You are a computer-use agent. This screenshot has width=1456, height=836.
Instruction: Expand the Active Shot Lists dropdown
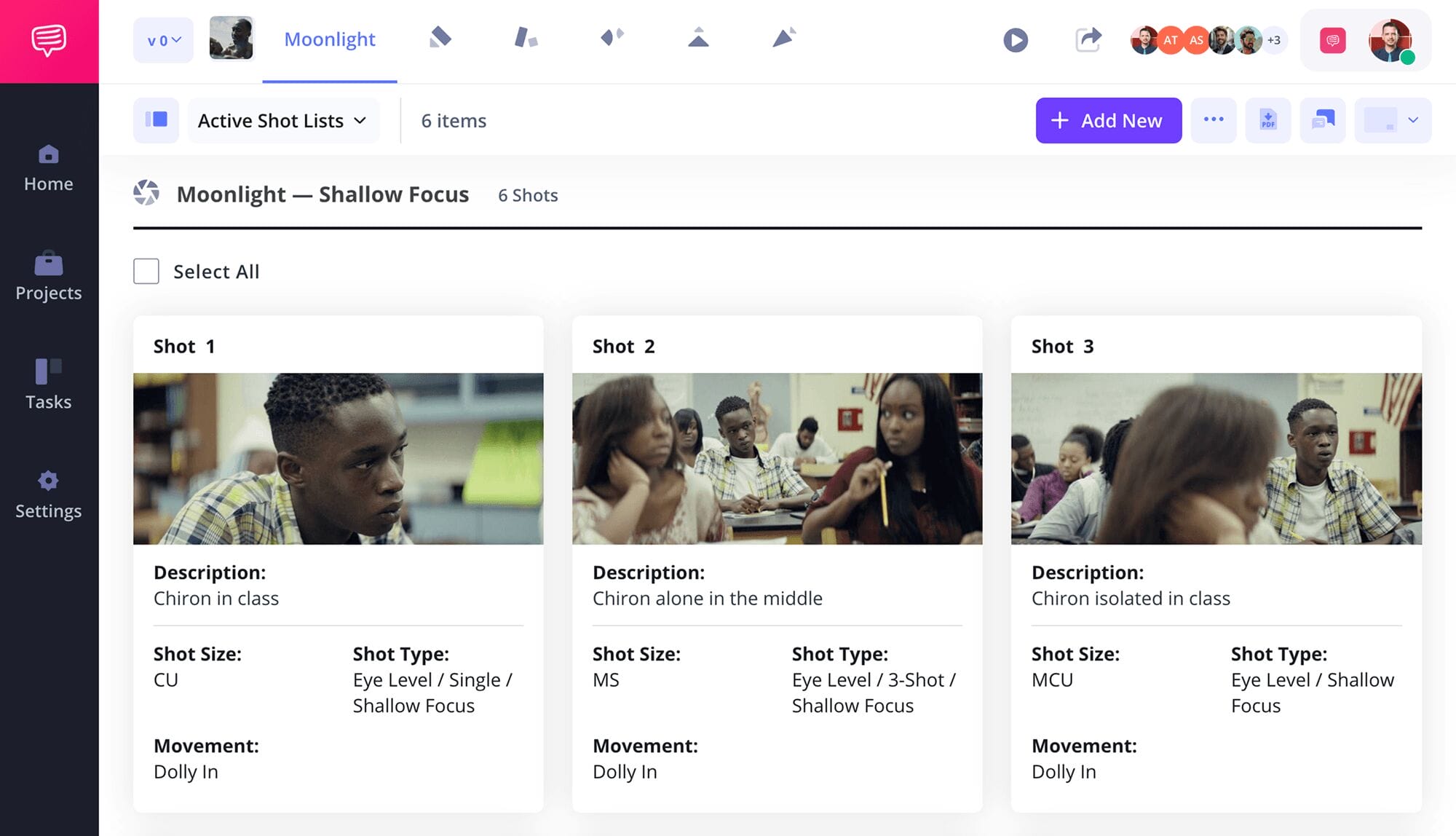coord(283,120)
